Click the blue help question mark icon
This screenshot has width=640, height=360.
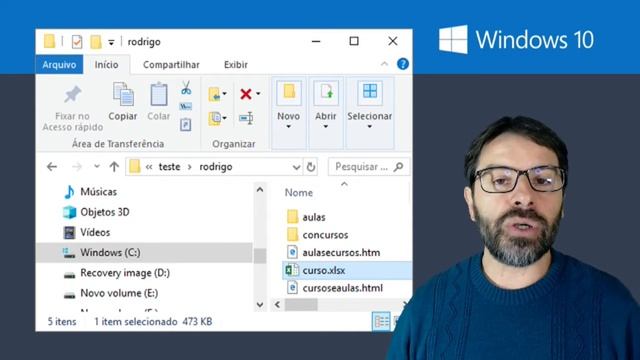pos(402,64)
